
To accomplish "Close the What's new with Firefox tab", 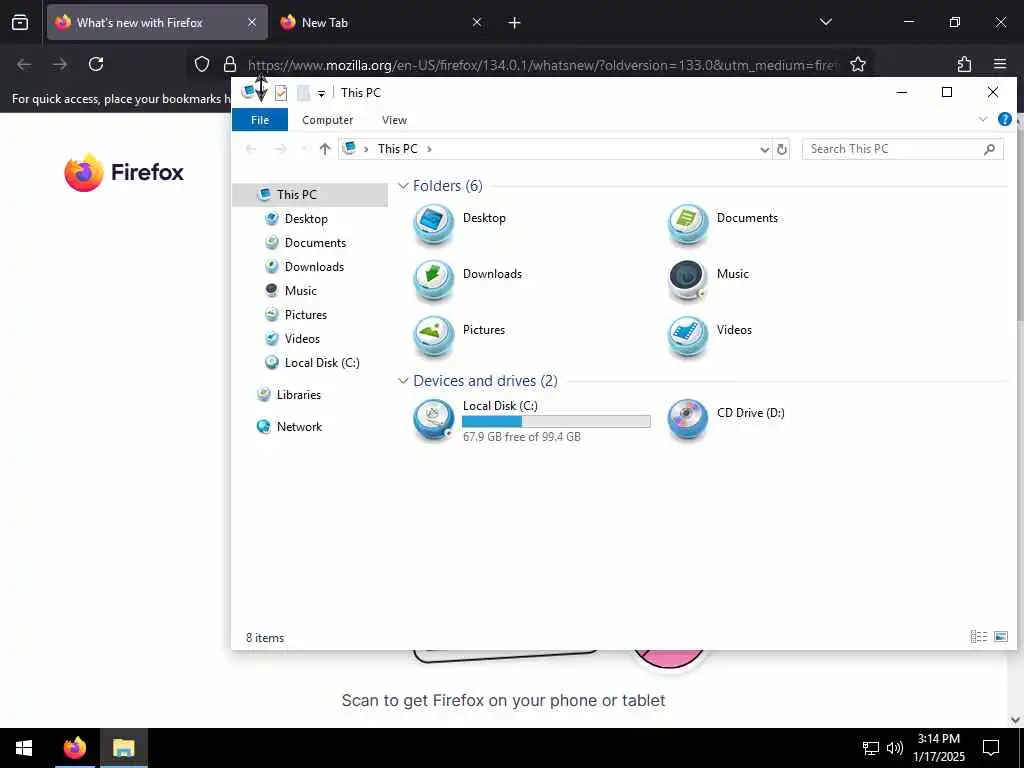I will tap(251, 23).
